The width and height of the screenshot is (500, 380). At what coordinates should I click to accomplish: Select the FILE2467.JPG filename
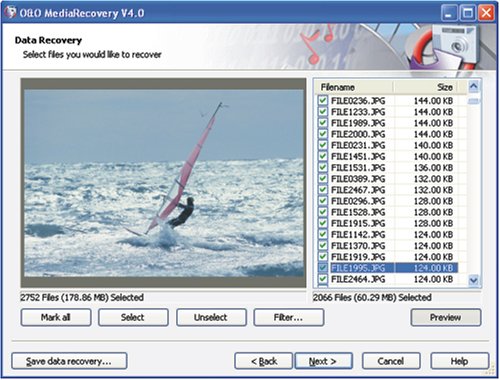click(358, 190)
